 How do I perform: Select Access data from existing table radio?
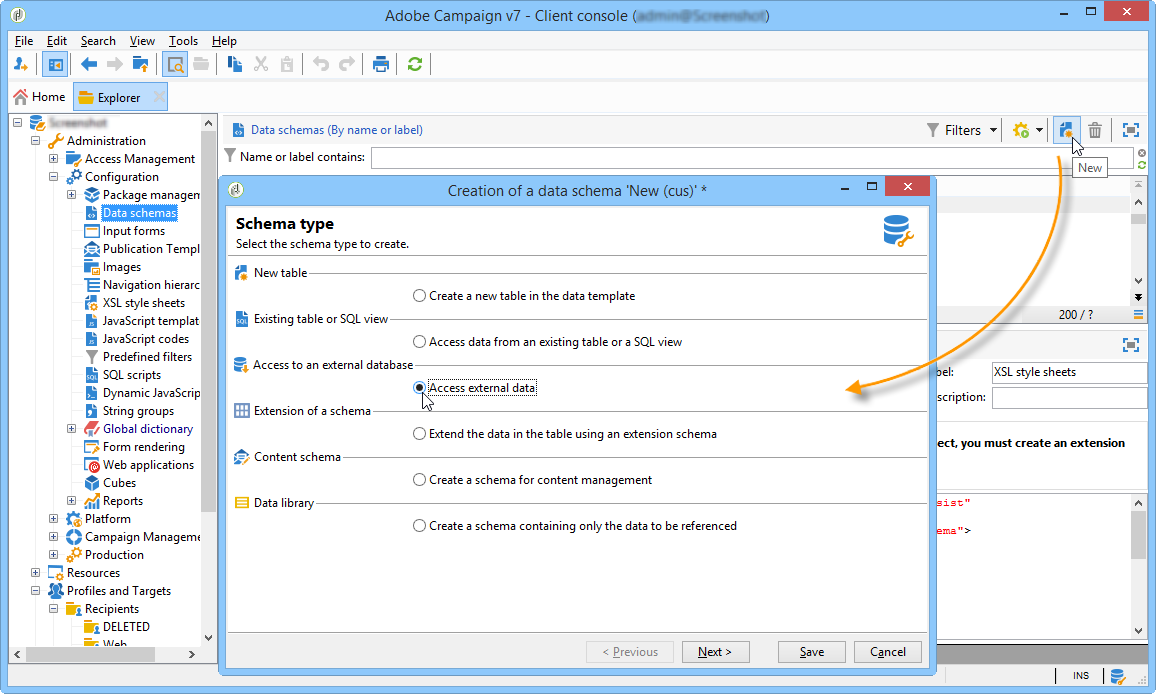pyautogui.click(x=419, y=342)
